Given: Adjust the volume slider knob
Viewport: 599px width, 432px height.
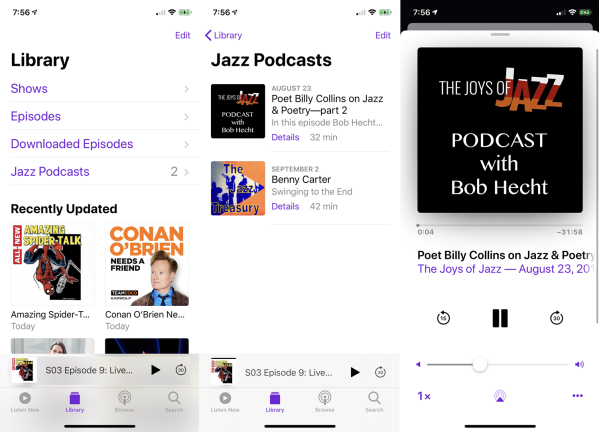Looking at the screenshot, I should 480,364.
